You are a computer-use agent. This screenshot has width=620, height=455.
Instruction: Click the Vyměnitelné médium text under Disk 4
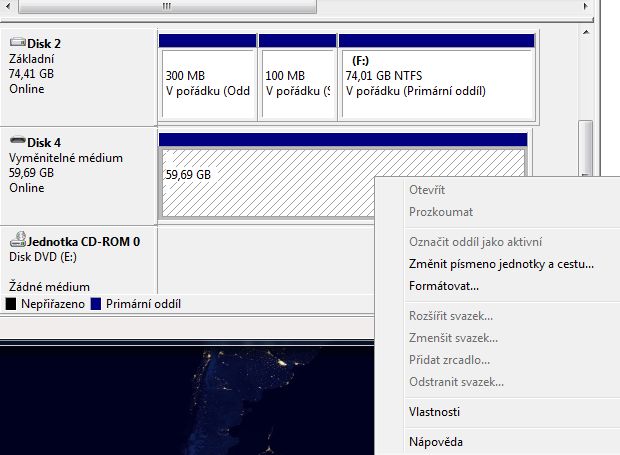pos(66,158)
